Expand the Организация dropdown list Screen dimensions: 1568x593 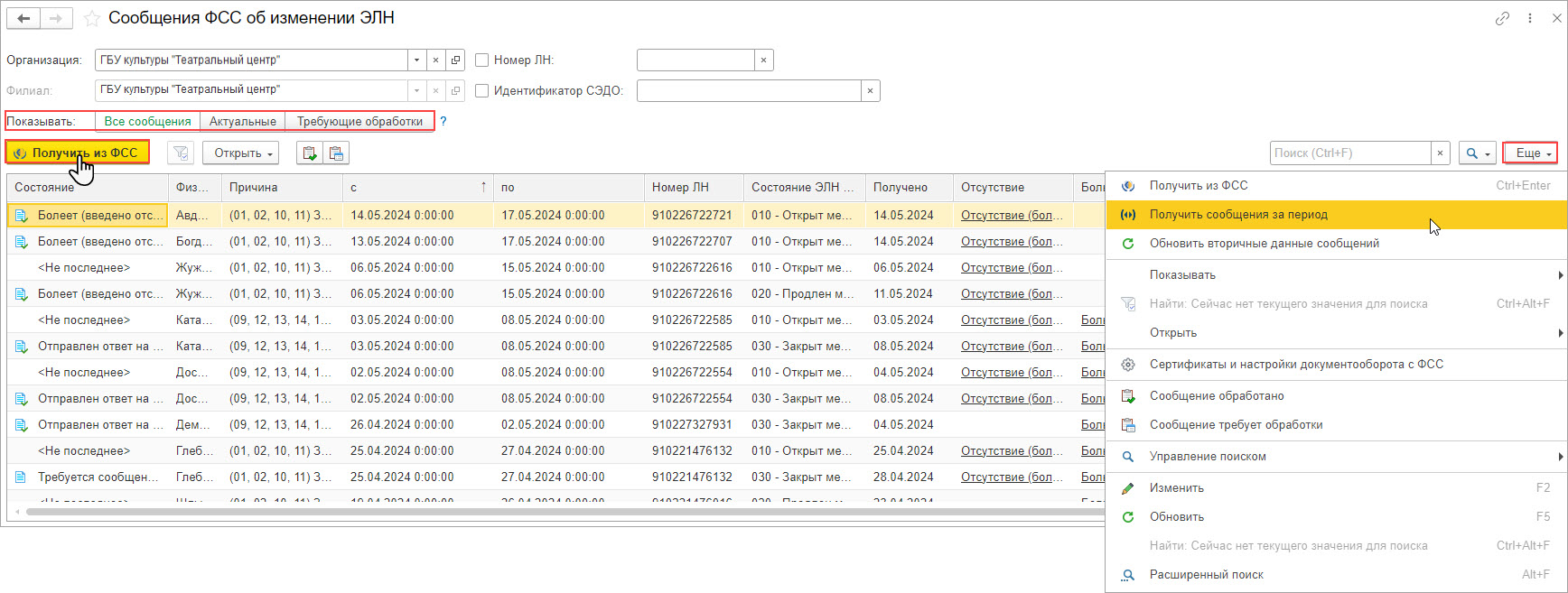click(416, 60)
